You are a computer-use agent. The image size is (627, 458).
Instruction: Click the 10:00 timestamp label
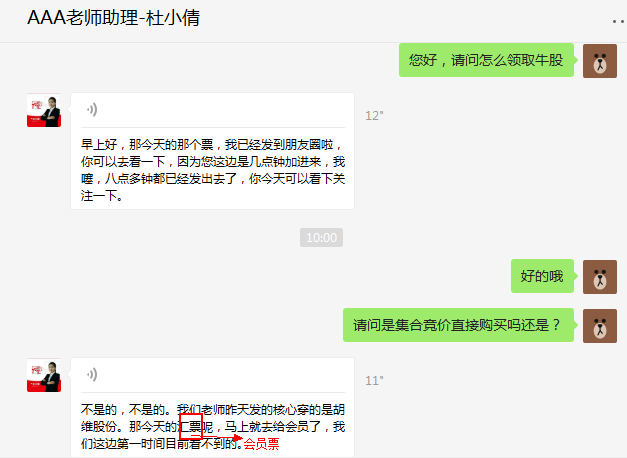click(x=321, y=238)
